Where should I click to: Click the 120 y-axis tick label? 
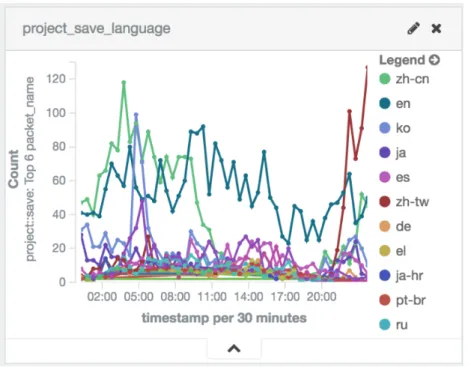pyautogui.click(x=56, y=79)
